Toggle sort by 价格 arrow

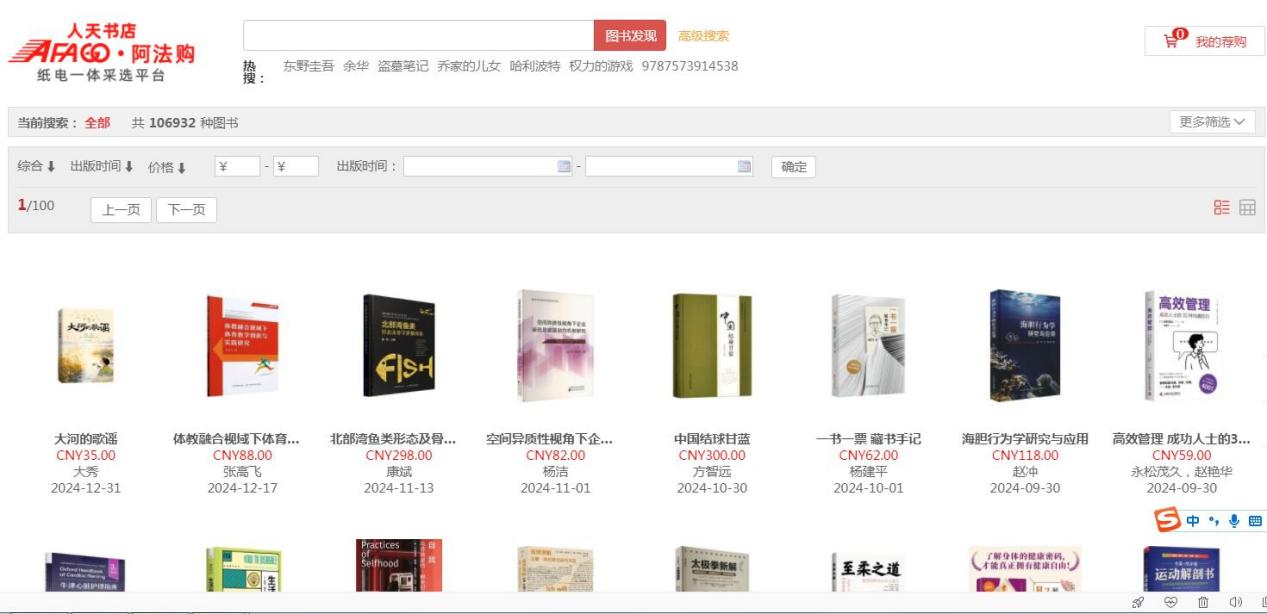pyautogui.click(x=167, y=167)
